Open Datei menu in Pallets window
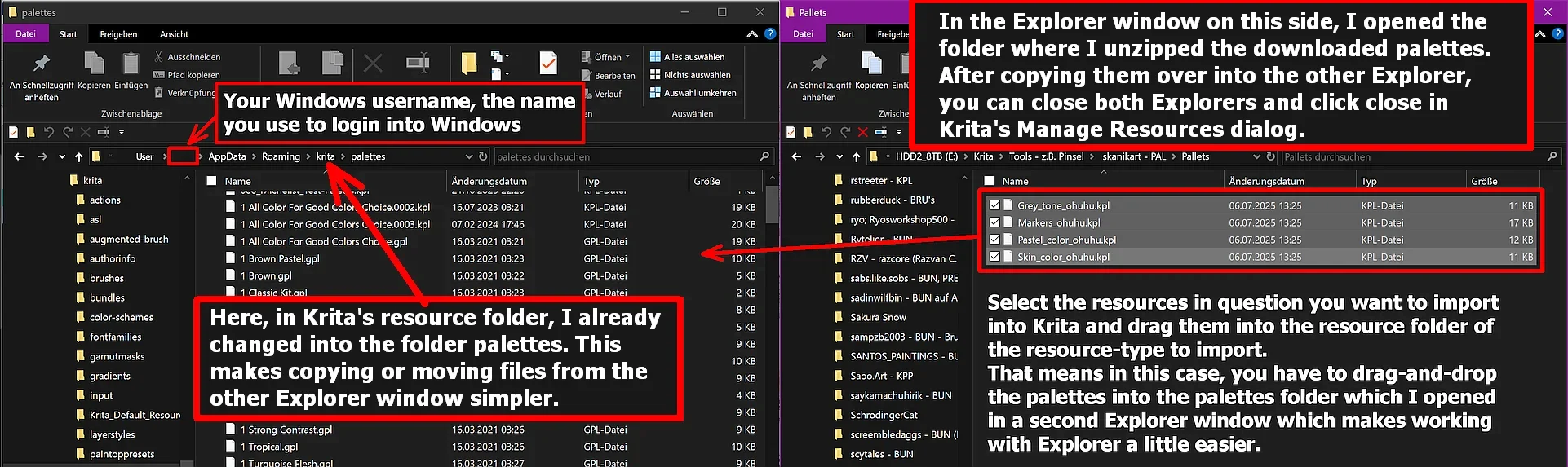This screenshot has width=1568, height=467. 803,34
